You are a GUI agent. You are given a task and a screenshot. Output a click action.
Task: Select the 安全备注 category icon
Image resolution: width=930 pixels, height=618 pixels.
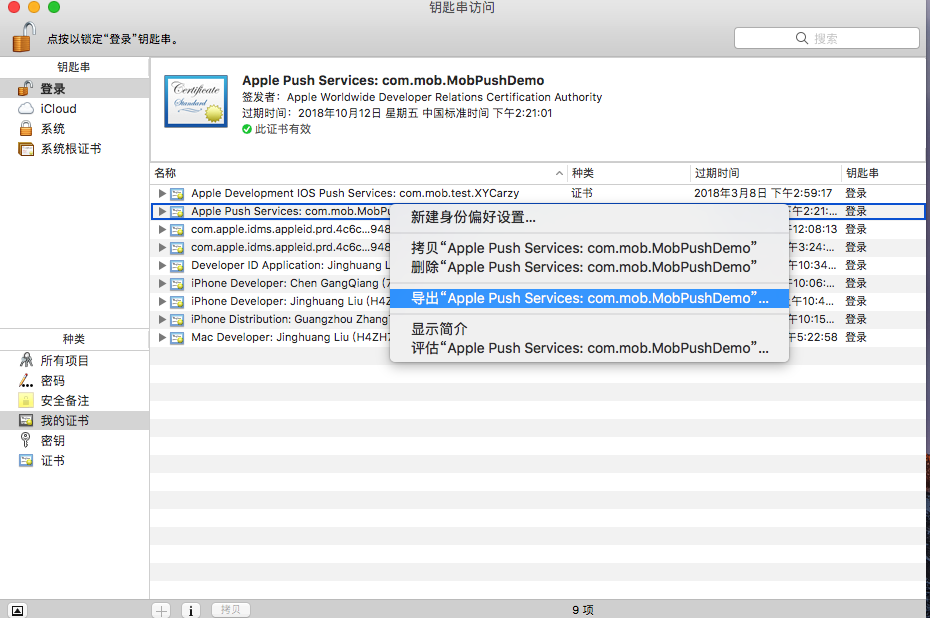tap(26, 400)
